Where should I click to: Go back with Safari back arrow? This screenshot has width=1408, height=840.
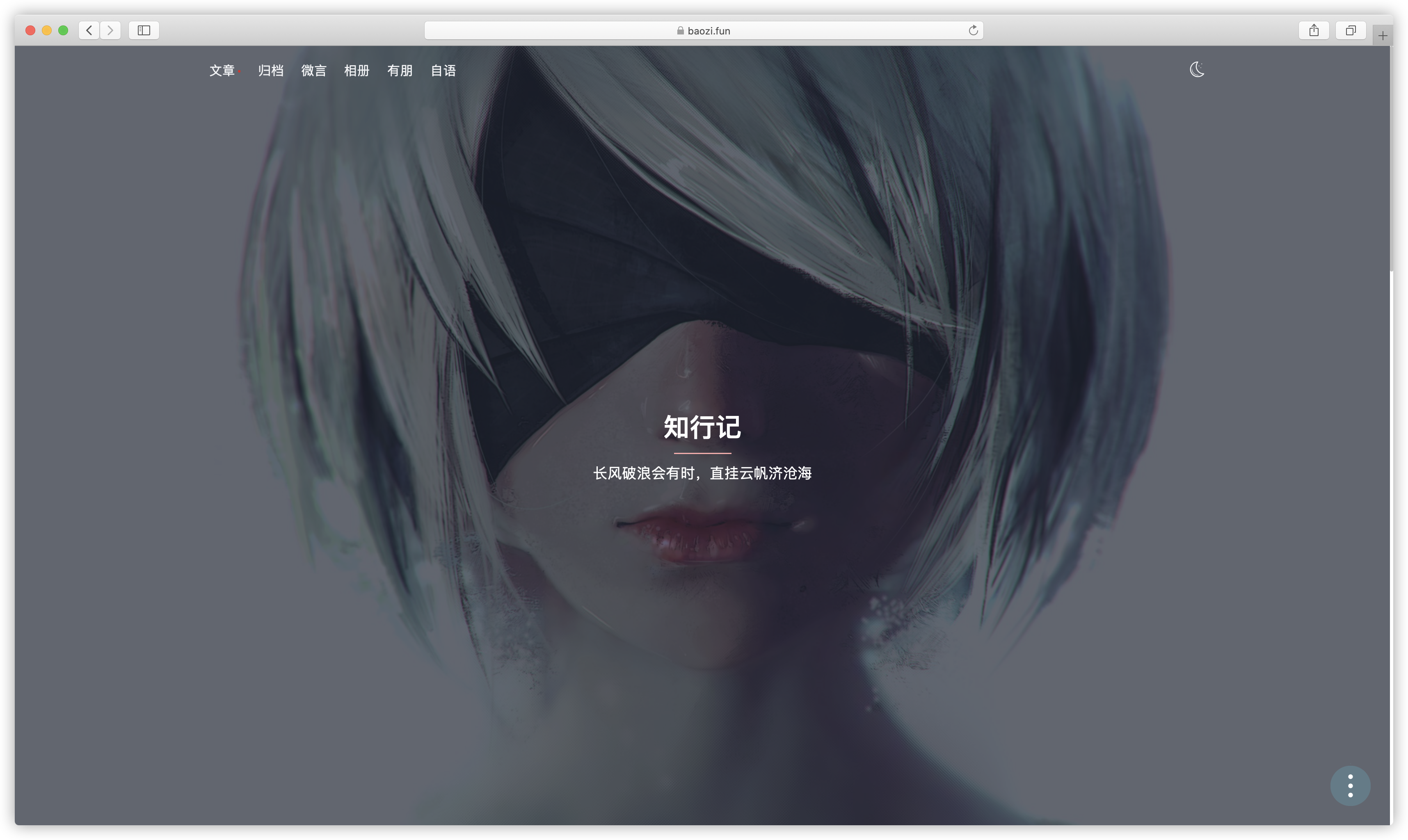coord(89,31)
